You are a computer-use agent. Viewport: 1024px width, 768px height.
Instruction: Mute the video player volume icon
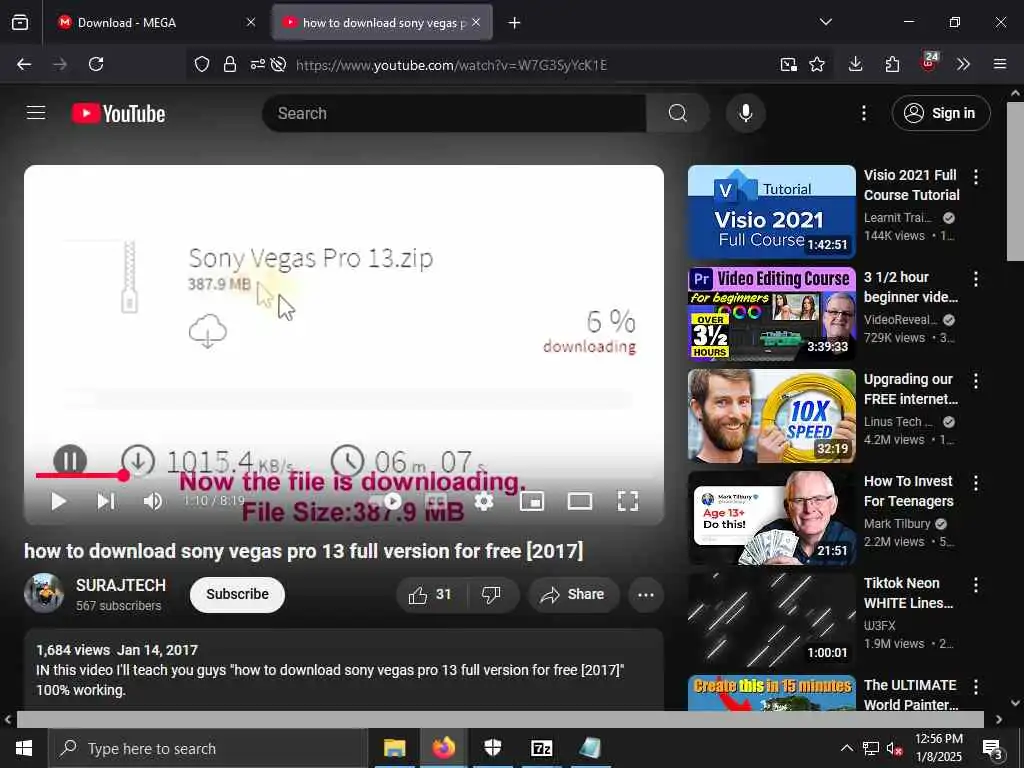(x=153, y=501)
